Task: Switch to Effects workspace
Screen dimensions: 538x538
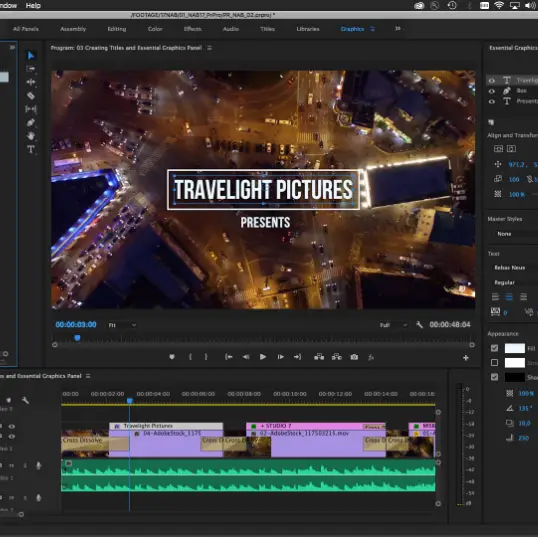Action: pos(192,29)
